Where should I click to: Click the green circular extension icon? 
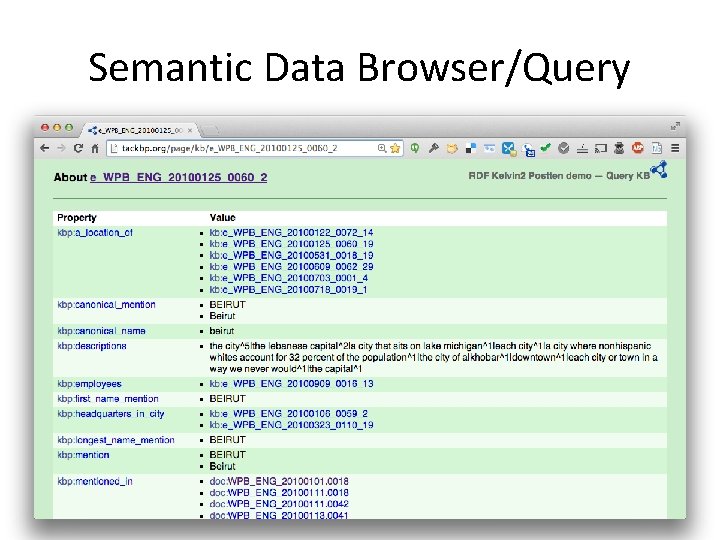click(415, 148)
